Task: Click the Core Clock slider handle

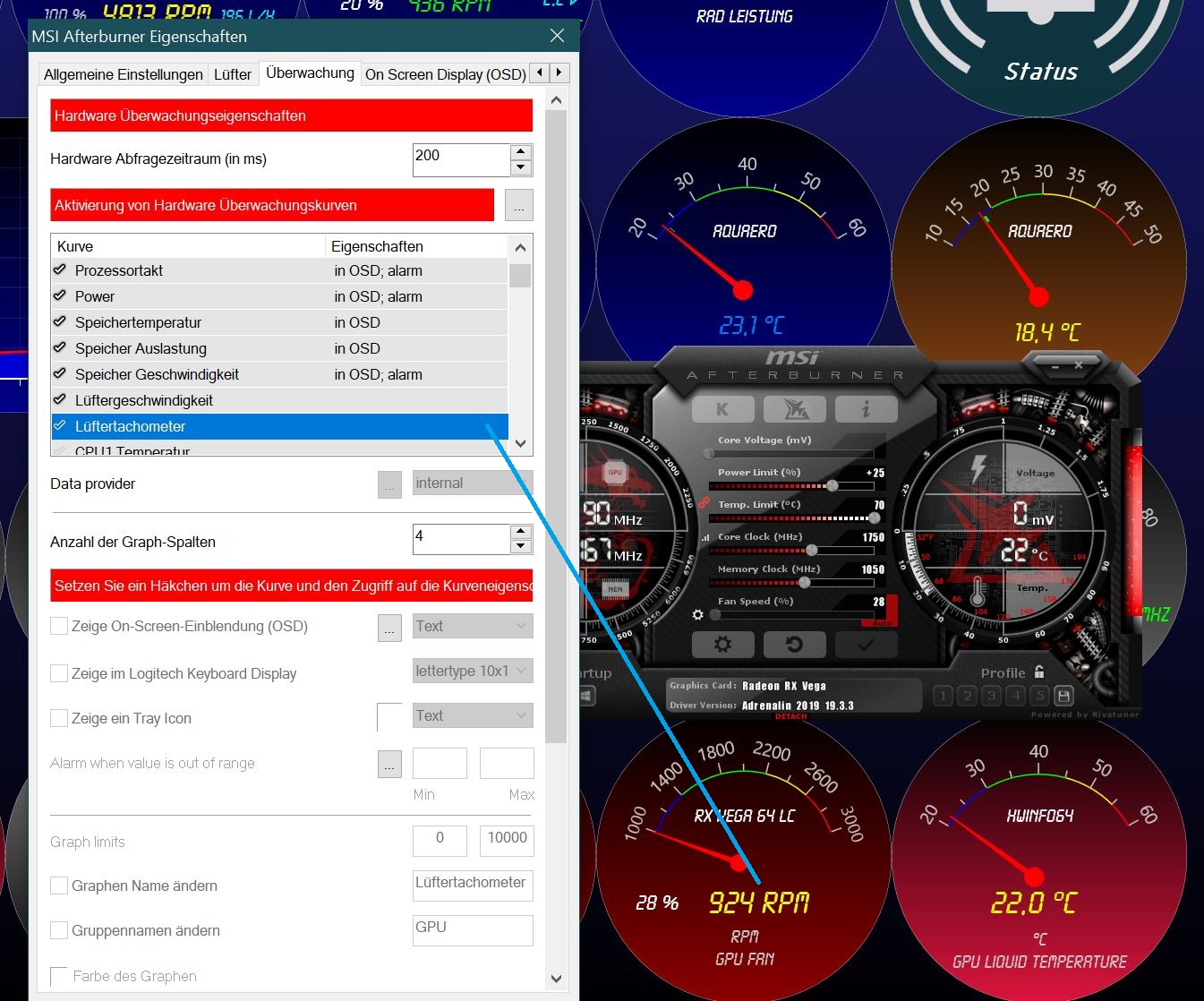Action: coord(812,550)
